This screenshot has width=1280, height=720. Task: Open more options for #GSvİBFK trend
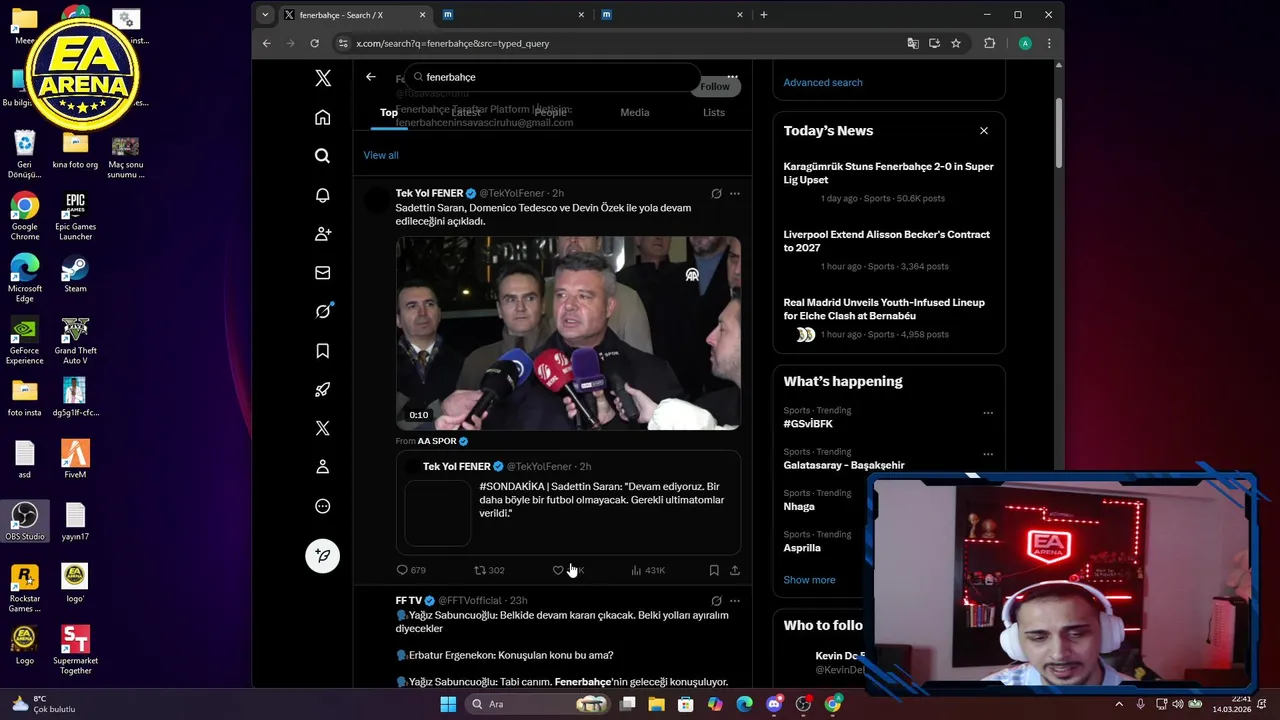tap(988, 413)
